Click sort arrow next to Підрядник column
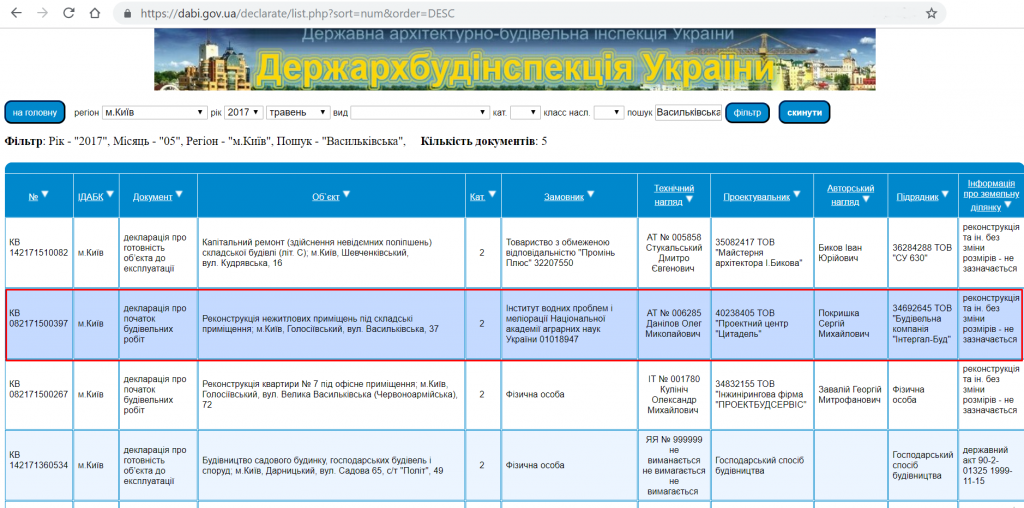Screen dimensions: 1024x508 [x=944, y=195]
